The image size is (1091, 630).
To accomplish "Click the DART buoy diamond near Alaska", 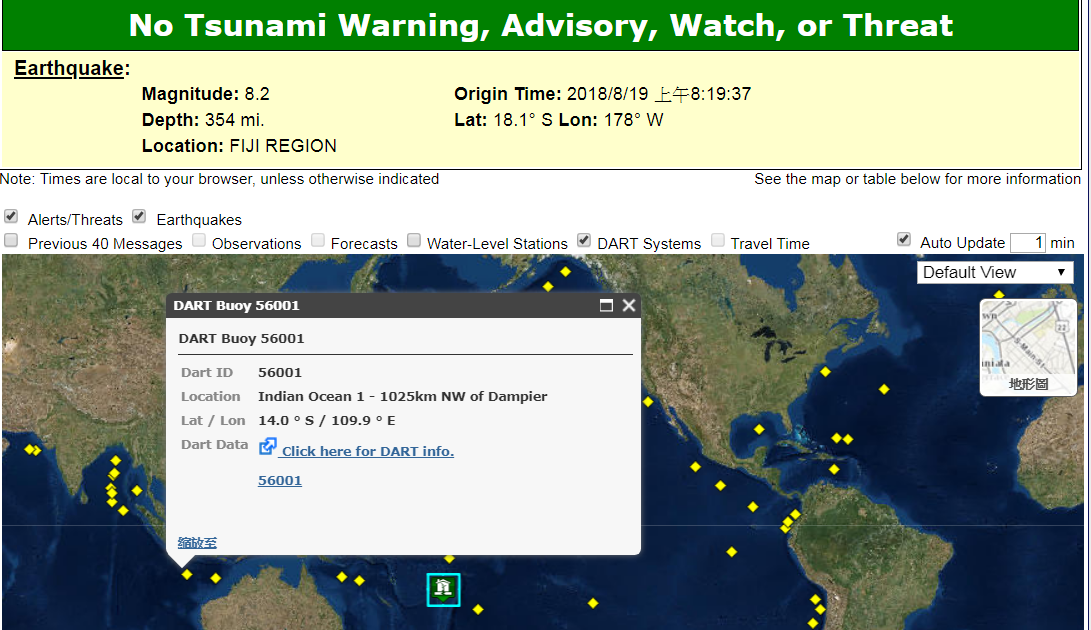I will [565, 271].
